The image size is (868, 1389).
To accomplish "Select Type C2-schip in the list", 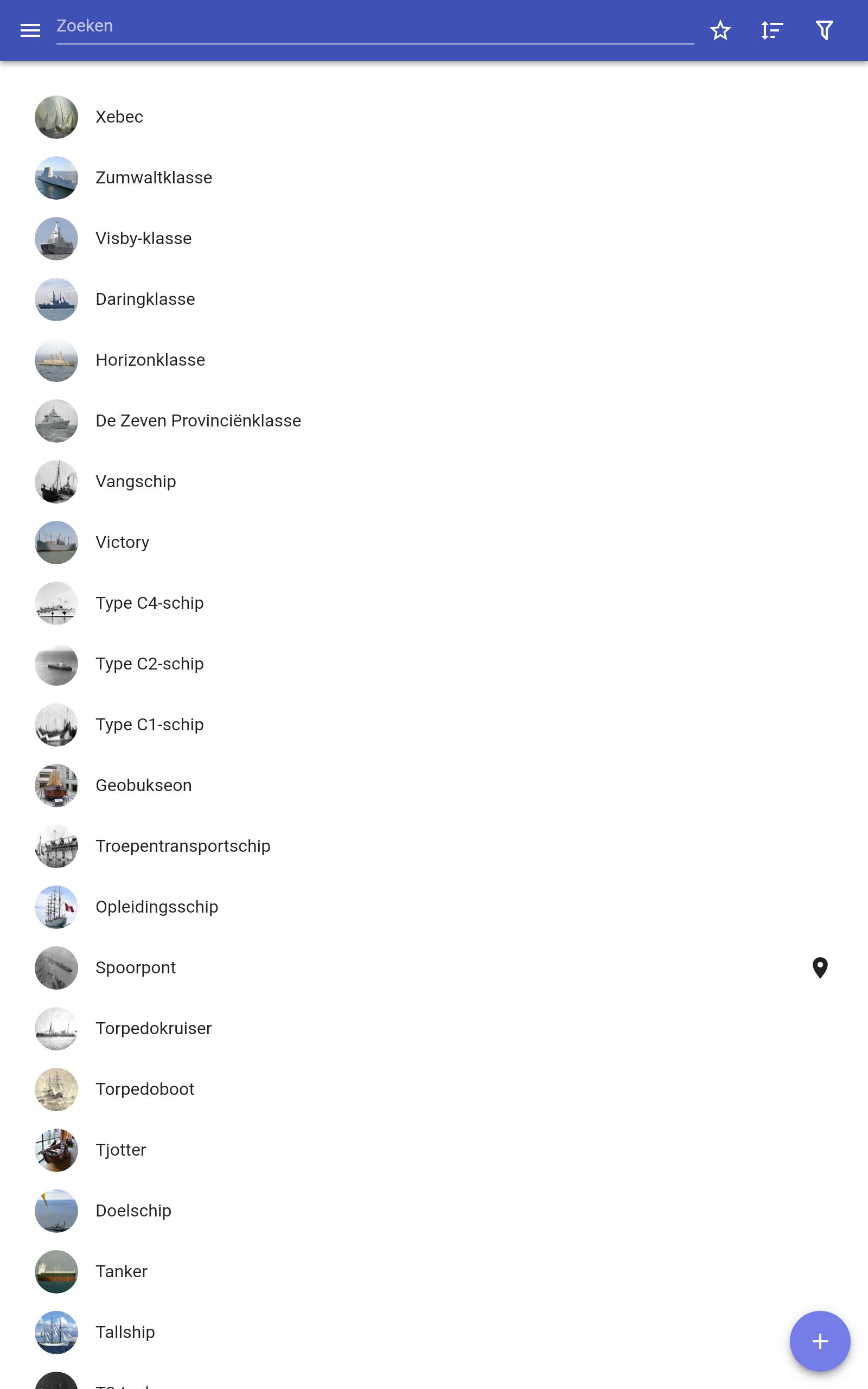I will coord(434,664).
